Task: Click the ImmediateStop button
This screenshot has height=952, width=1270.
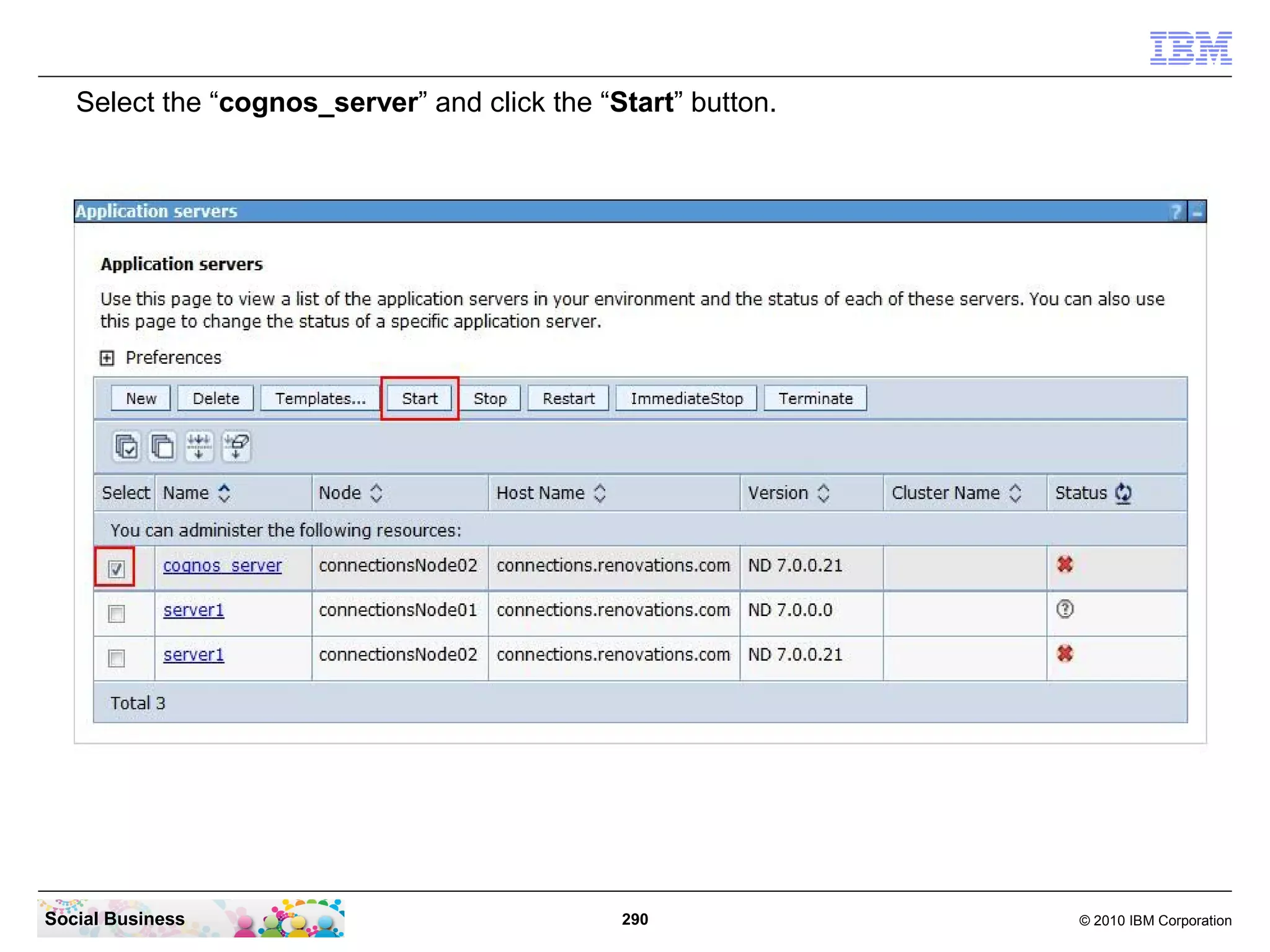Action: point(686,399)
